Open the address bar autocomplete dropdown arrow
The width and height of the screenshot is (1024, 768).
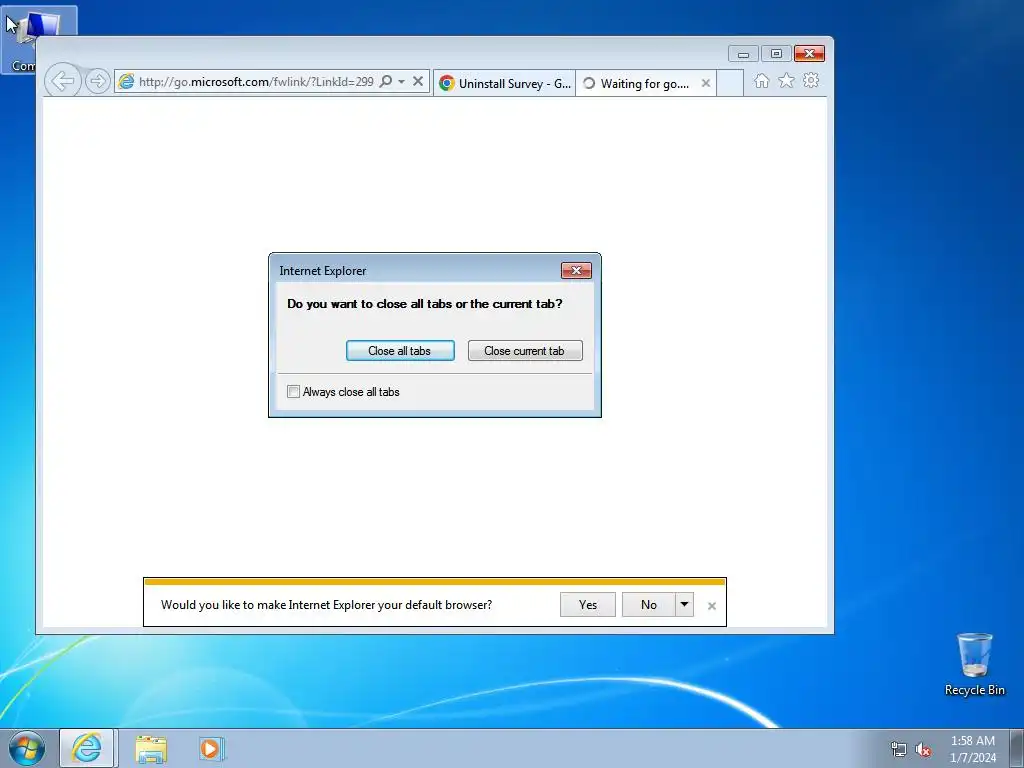click(x=402, y=82)
